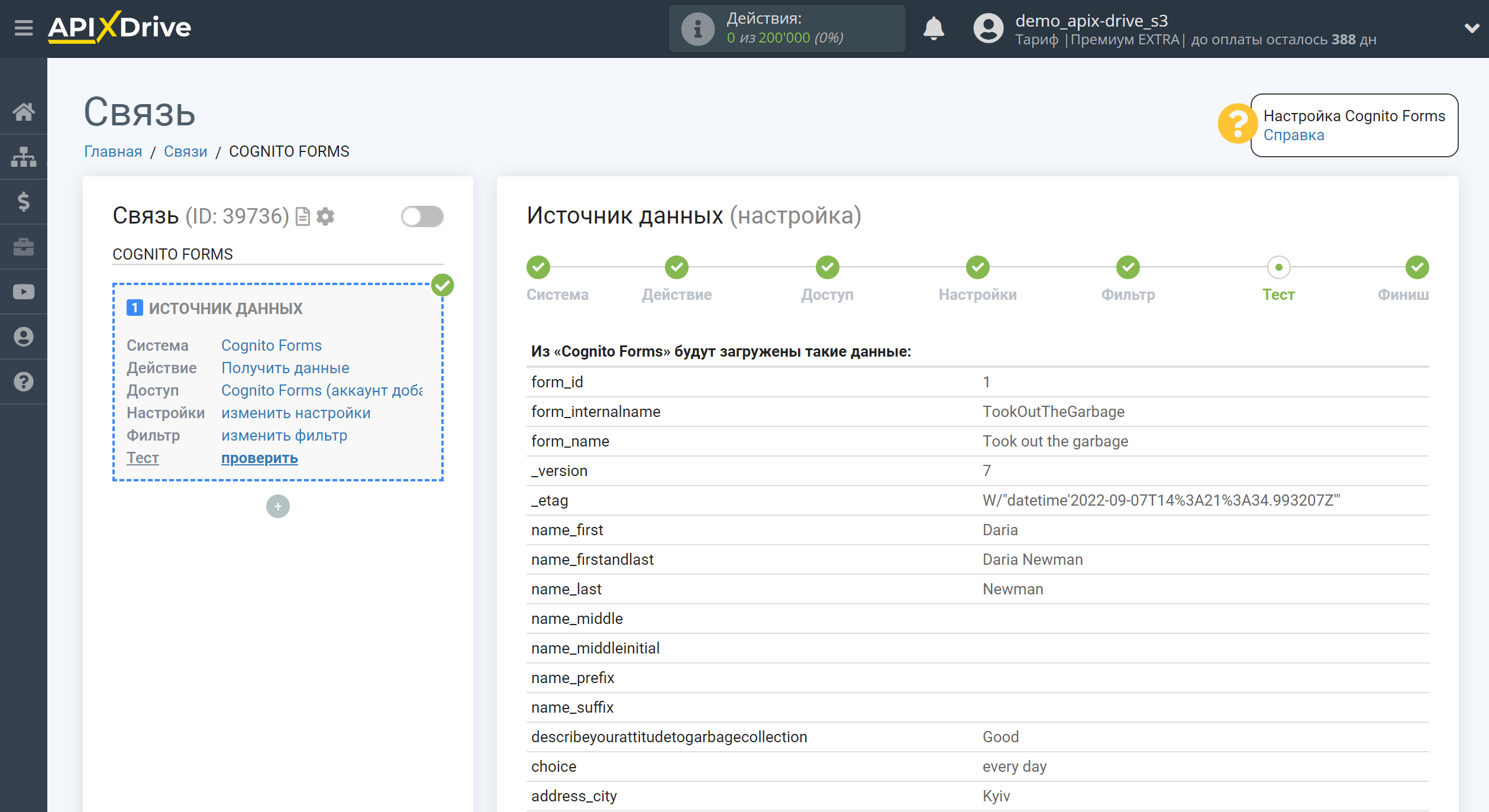
Task: Select the _etag datetime value
Action: pos(1161,500)
